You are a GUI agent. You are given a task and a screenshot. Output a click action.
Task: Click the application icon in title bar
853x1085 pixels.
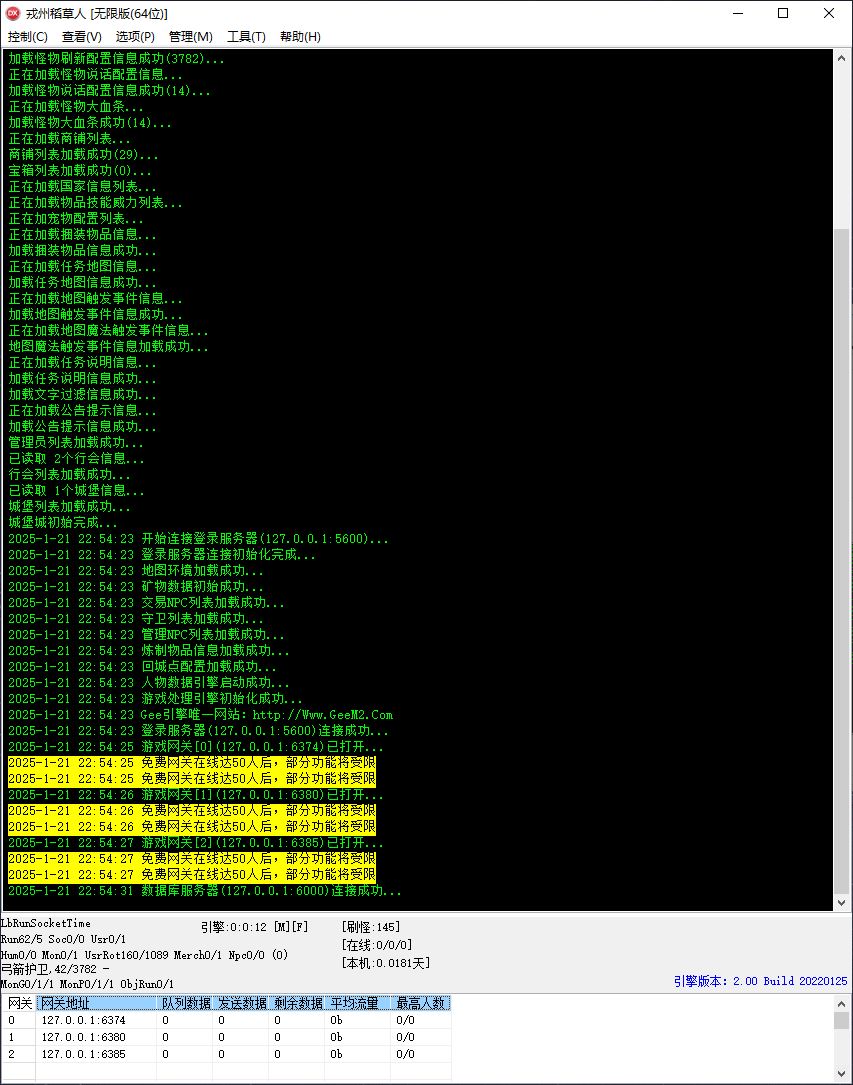[12, 13]
